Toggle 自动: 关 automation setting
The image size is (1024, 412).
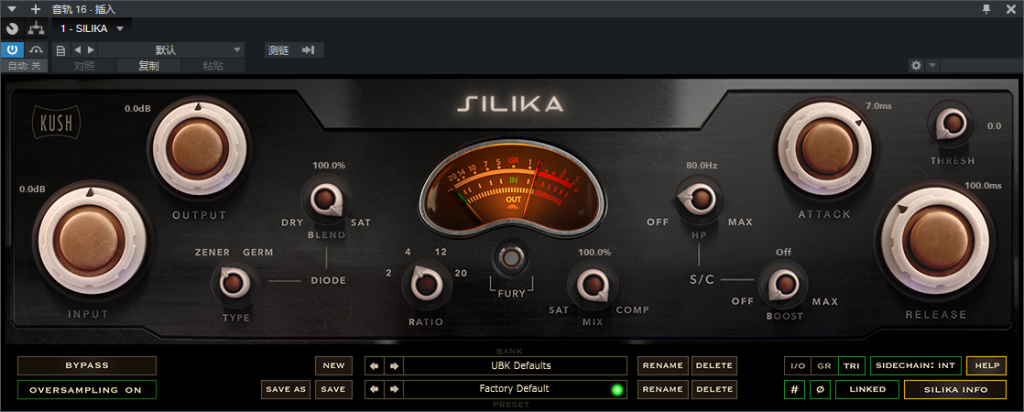pos(24,66)
